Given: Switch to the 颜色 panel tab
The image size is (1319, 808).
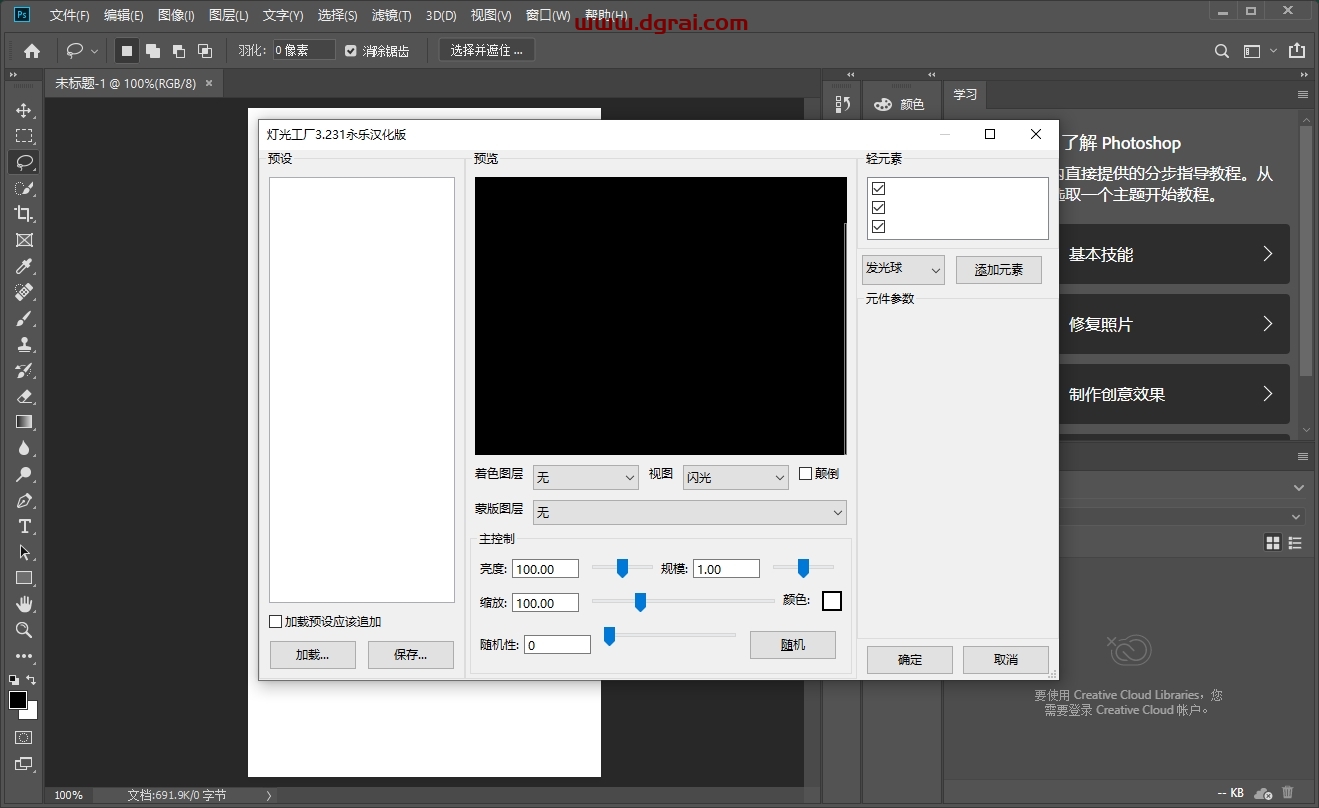Looking at the screenshot, I should 899,104.
